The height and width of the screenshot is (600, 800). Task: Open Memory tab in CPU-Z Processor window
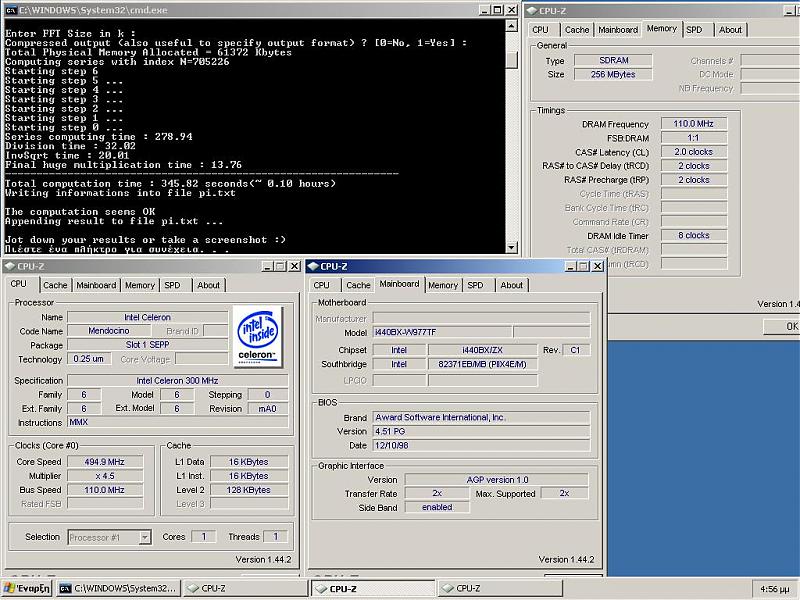pyautogui.click(x=140, y=285)
